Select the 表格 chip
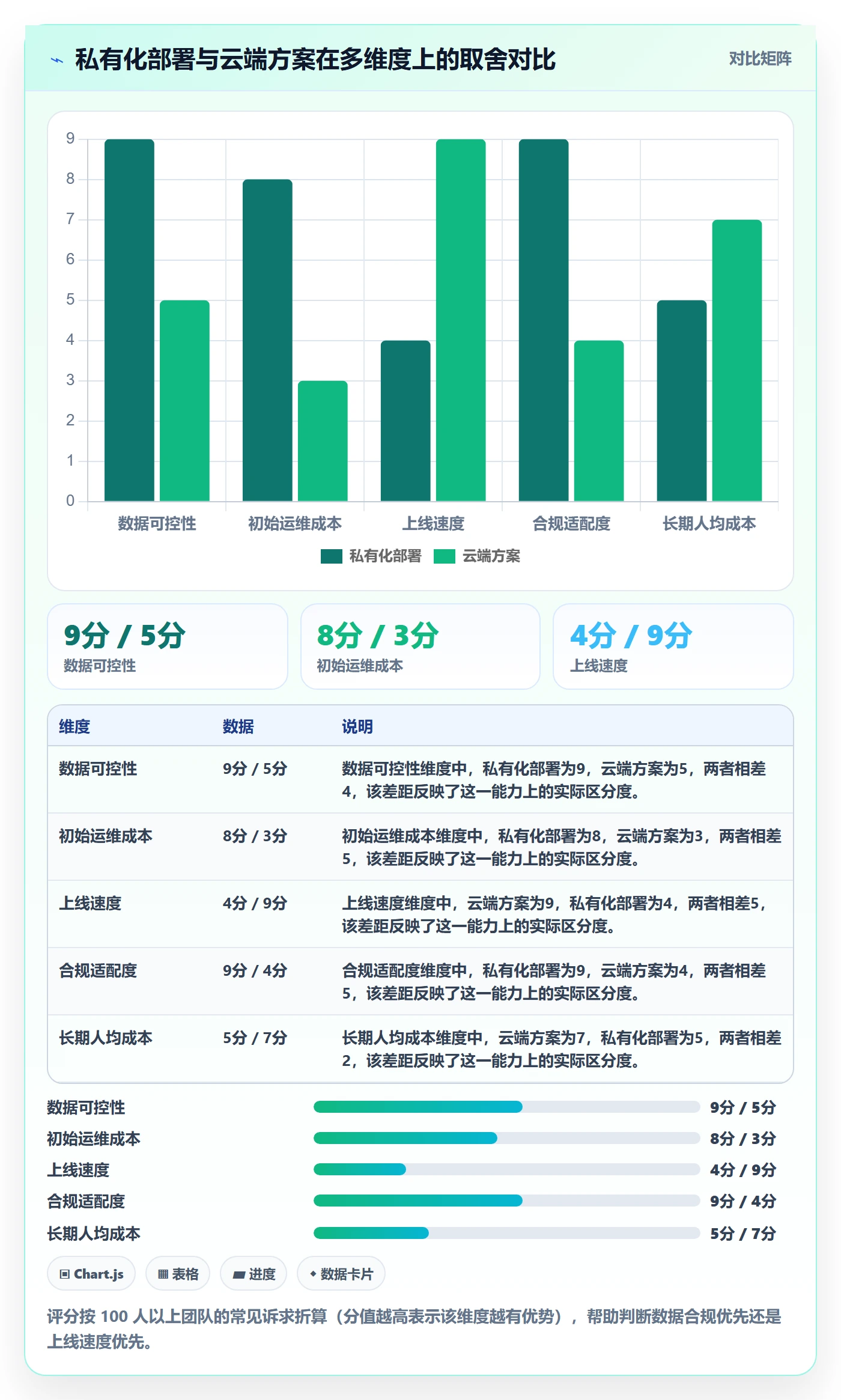The height and width of the screenshot is (1400, 841). 178,1273
